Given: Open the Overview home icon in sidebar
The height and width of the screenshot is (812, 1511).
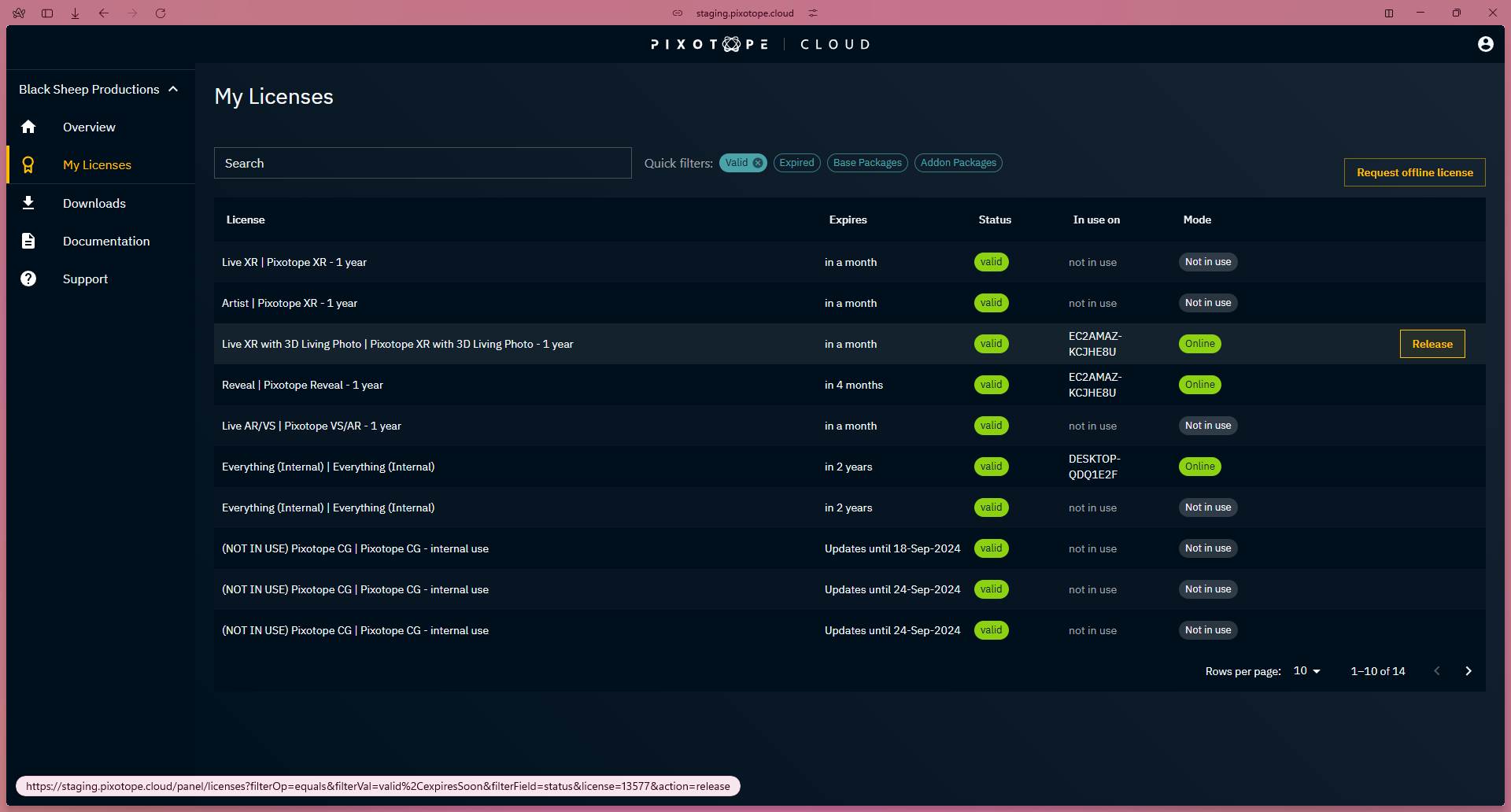Looking at the screenshot, I should pyautogui.click(x=28, y=127).
